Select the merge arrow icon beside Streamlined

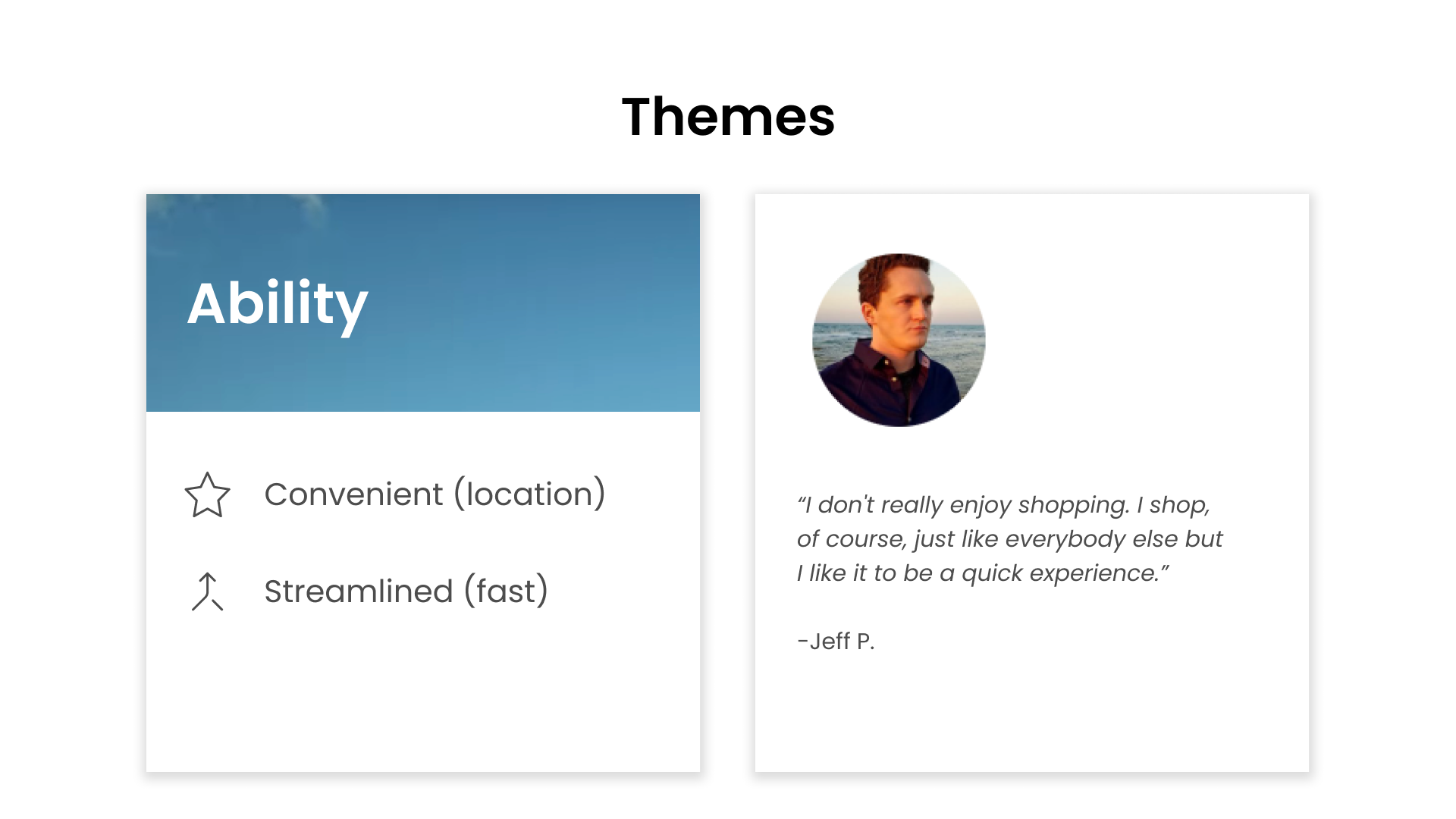[x=207, y=591]
